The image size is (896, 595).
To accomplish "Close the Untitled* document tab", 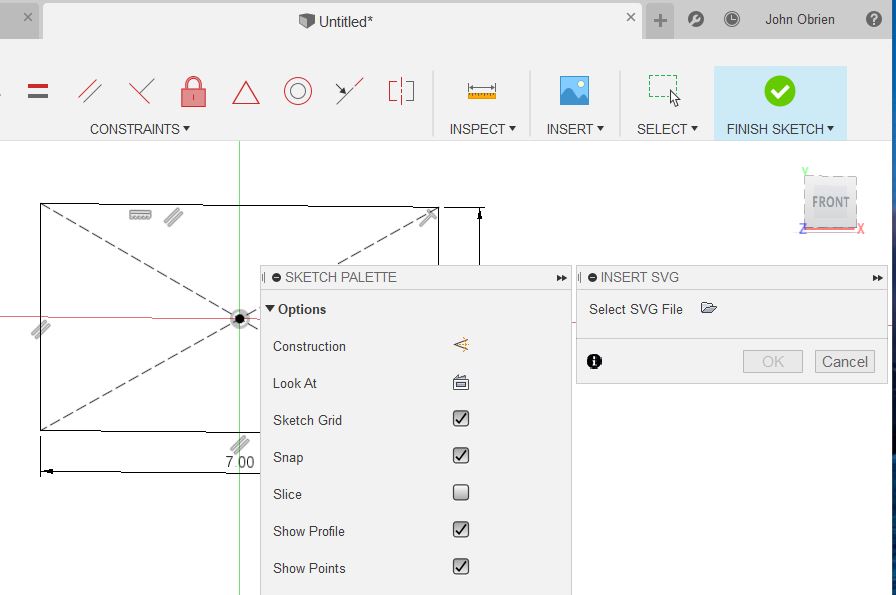I will click(631, 17).
